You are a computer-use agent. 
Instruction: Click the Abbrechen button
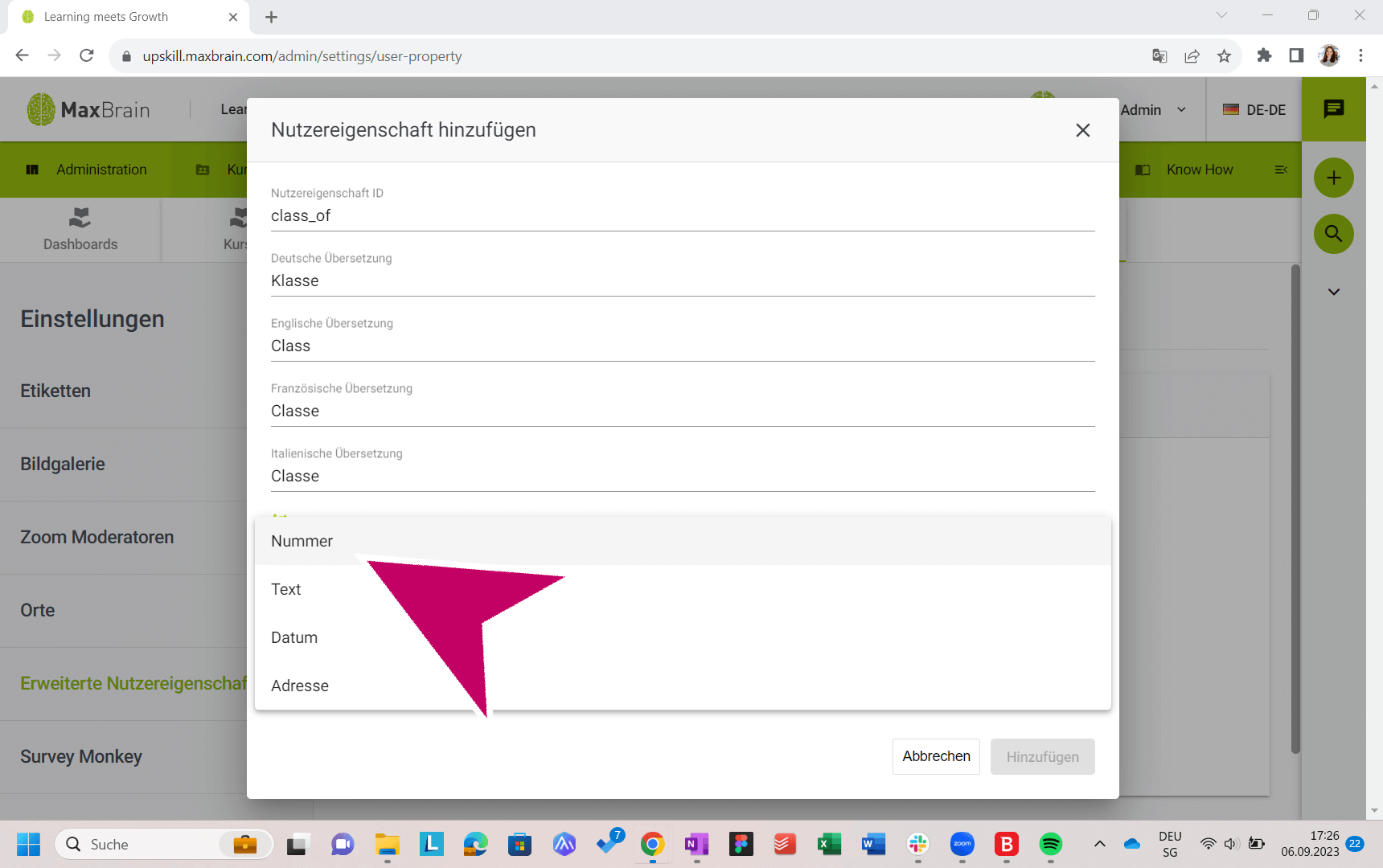click(936, 756)
